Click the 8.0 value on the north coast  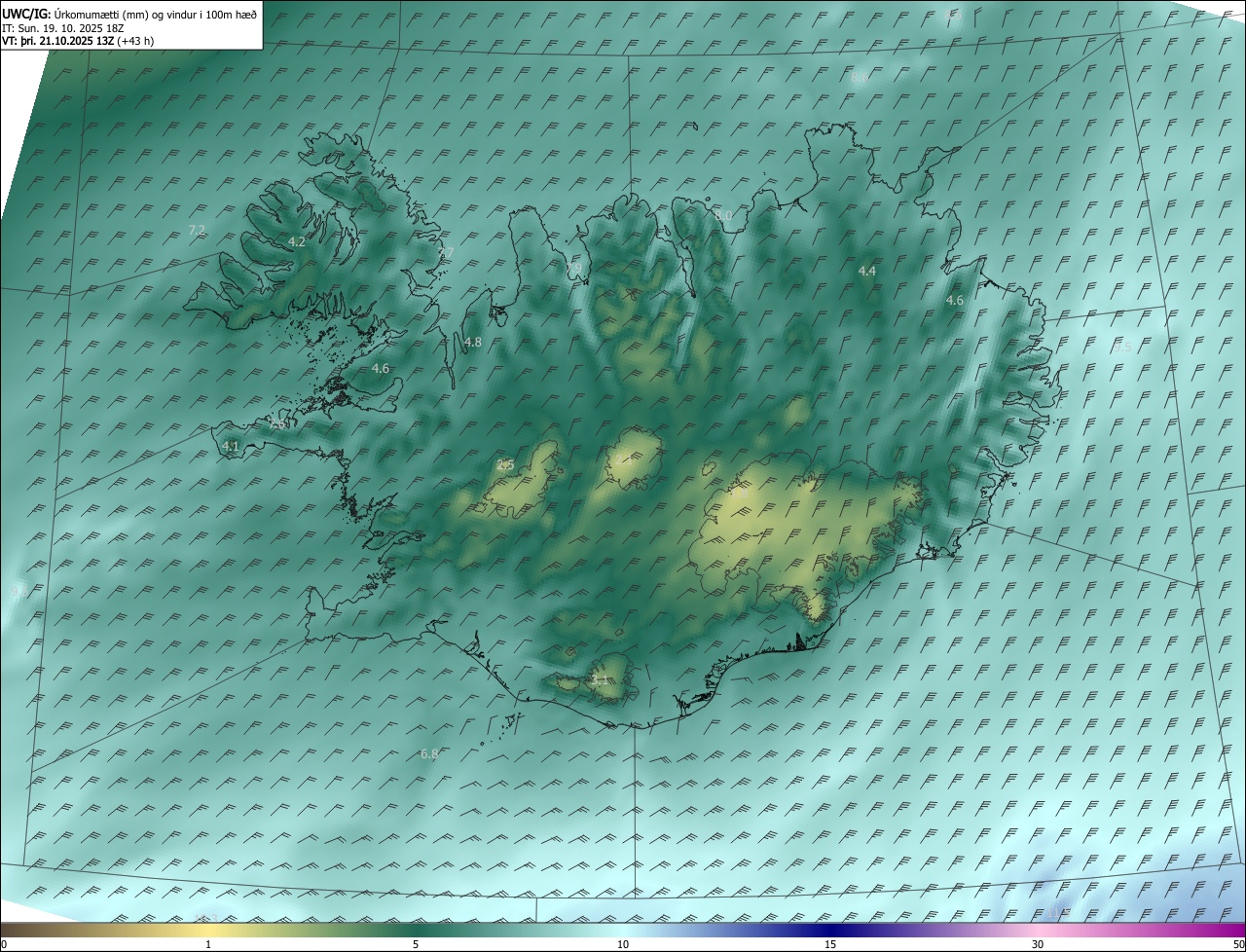tap(723, 215)
